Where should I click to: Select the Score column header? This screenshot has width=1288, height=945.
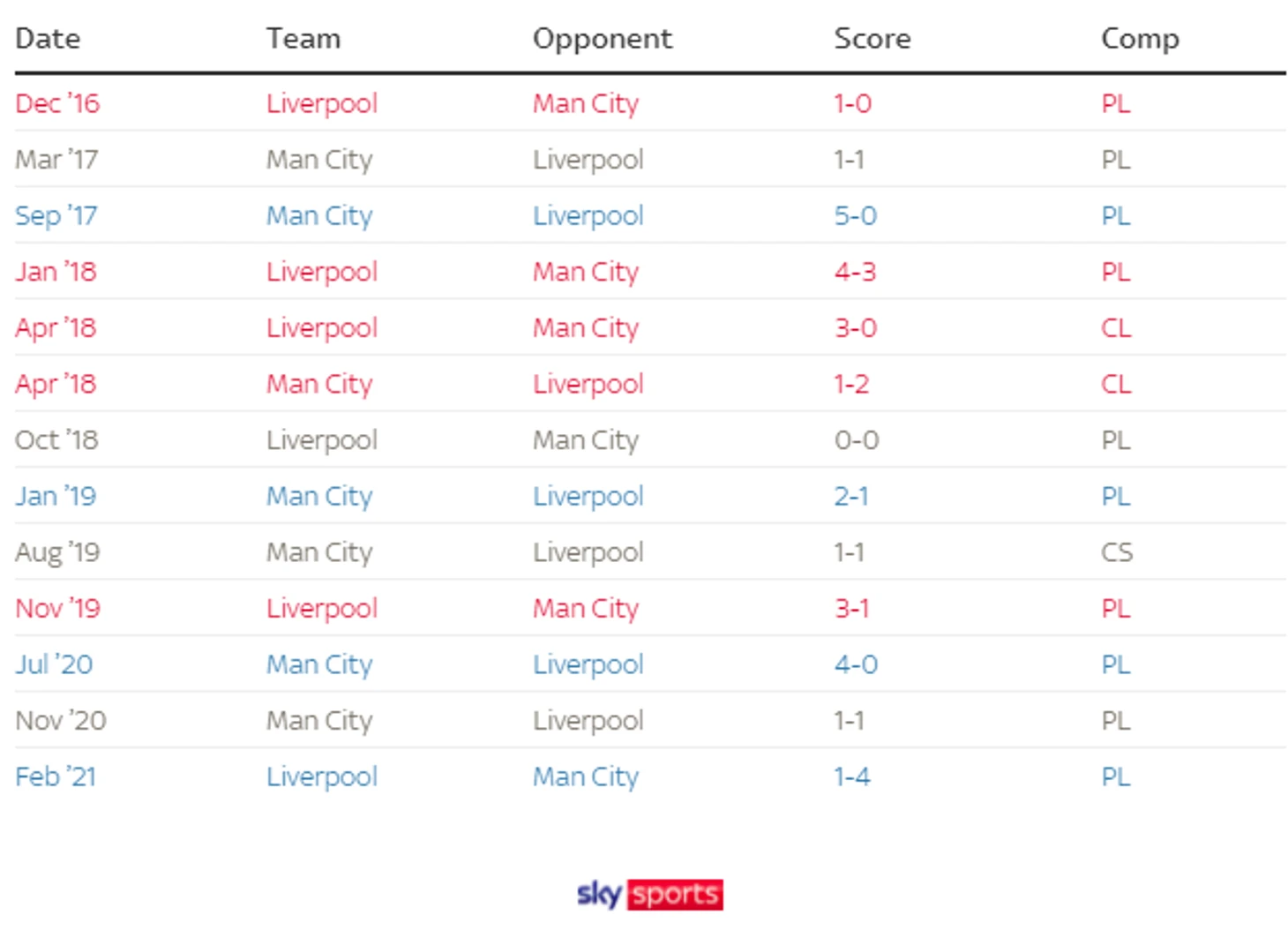pyautogui.click(x=872, y=39)
